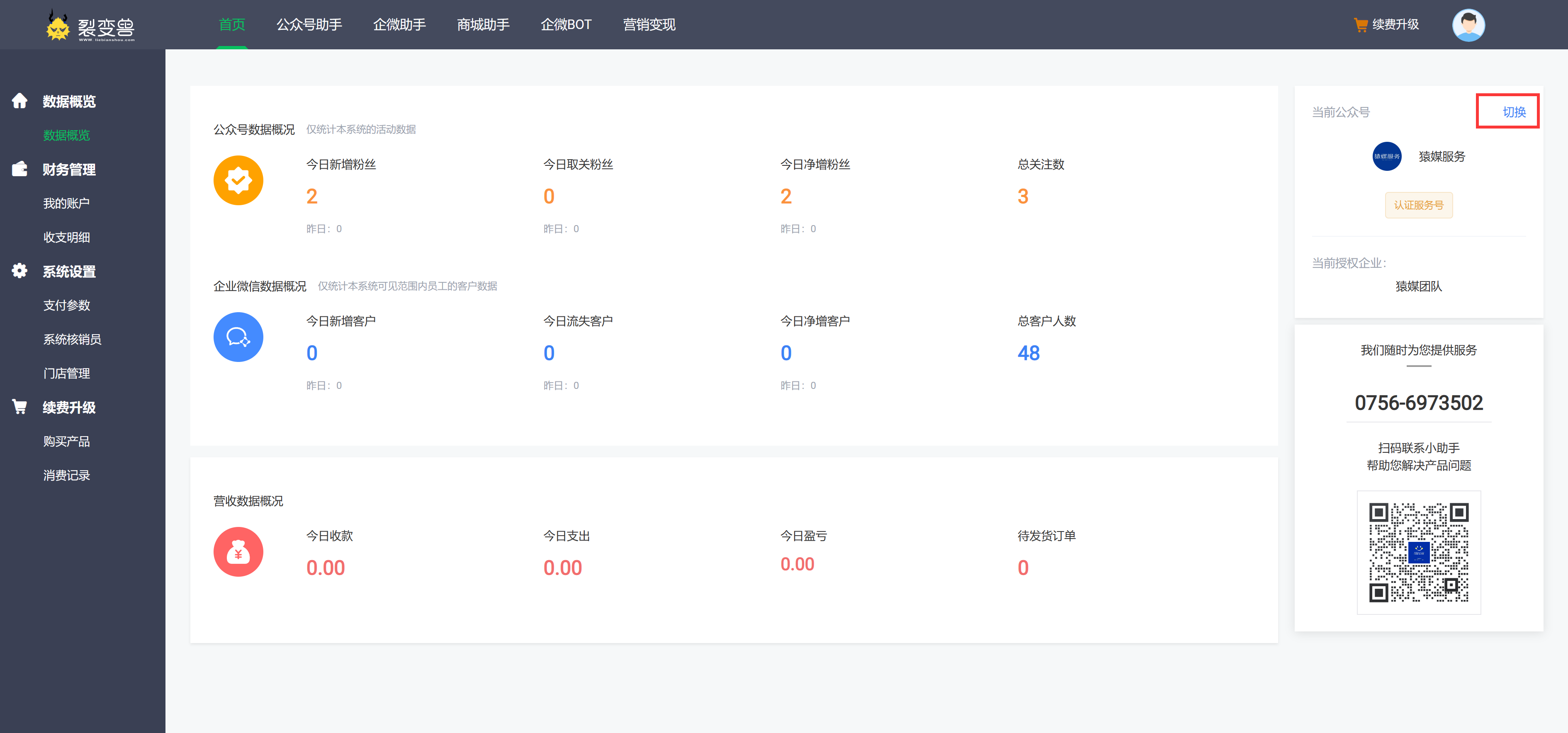Viewport: 1568px width, 733px height.
Task: Click the blue chat bubble icon in 企业微信数据概况
Action: 238,336
